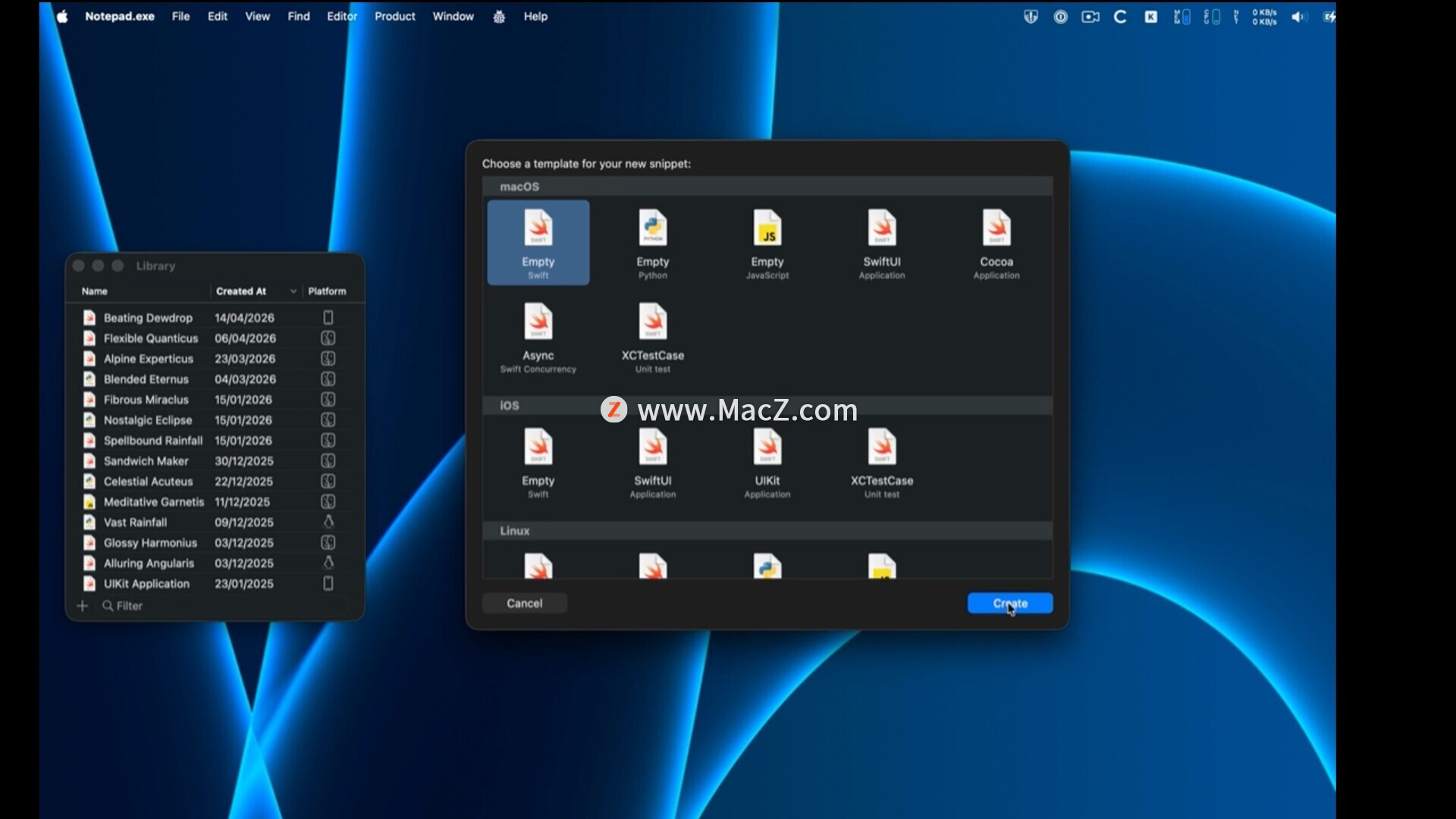Image resolution: width=1456 pixels, height=819 pixels.
Task: Click the 23/01/2025 date cell
Action: point(244,584)
